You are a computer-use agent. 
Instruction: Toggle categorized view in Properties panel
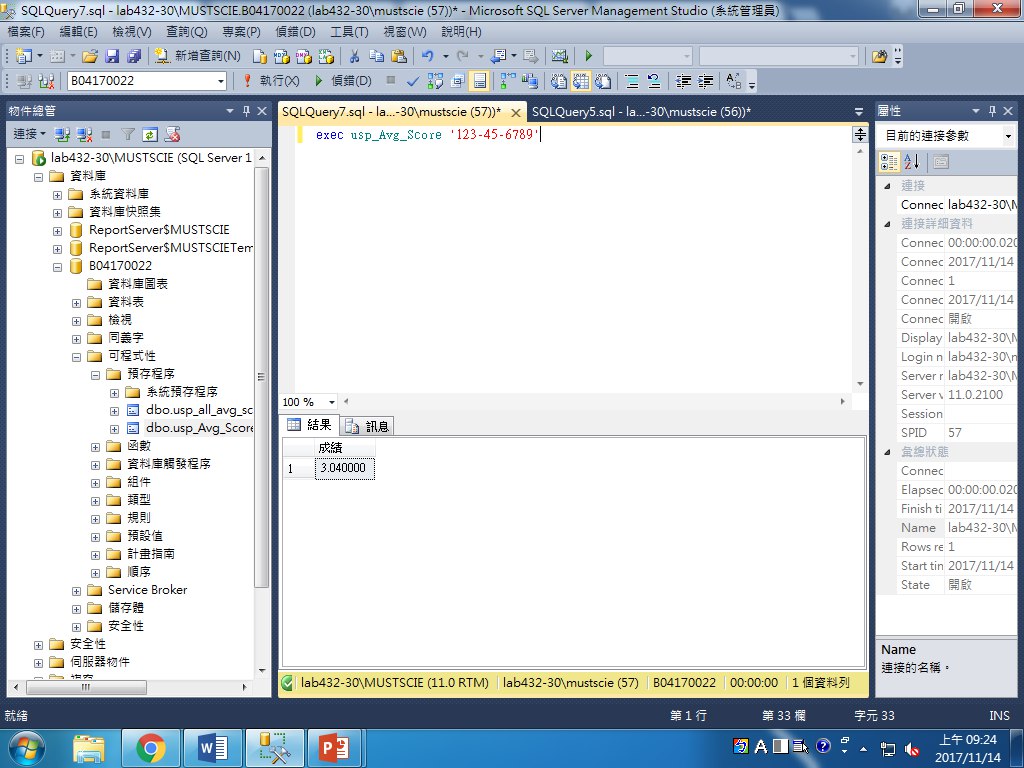coord(889,162)
